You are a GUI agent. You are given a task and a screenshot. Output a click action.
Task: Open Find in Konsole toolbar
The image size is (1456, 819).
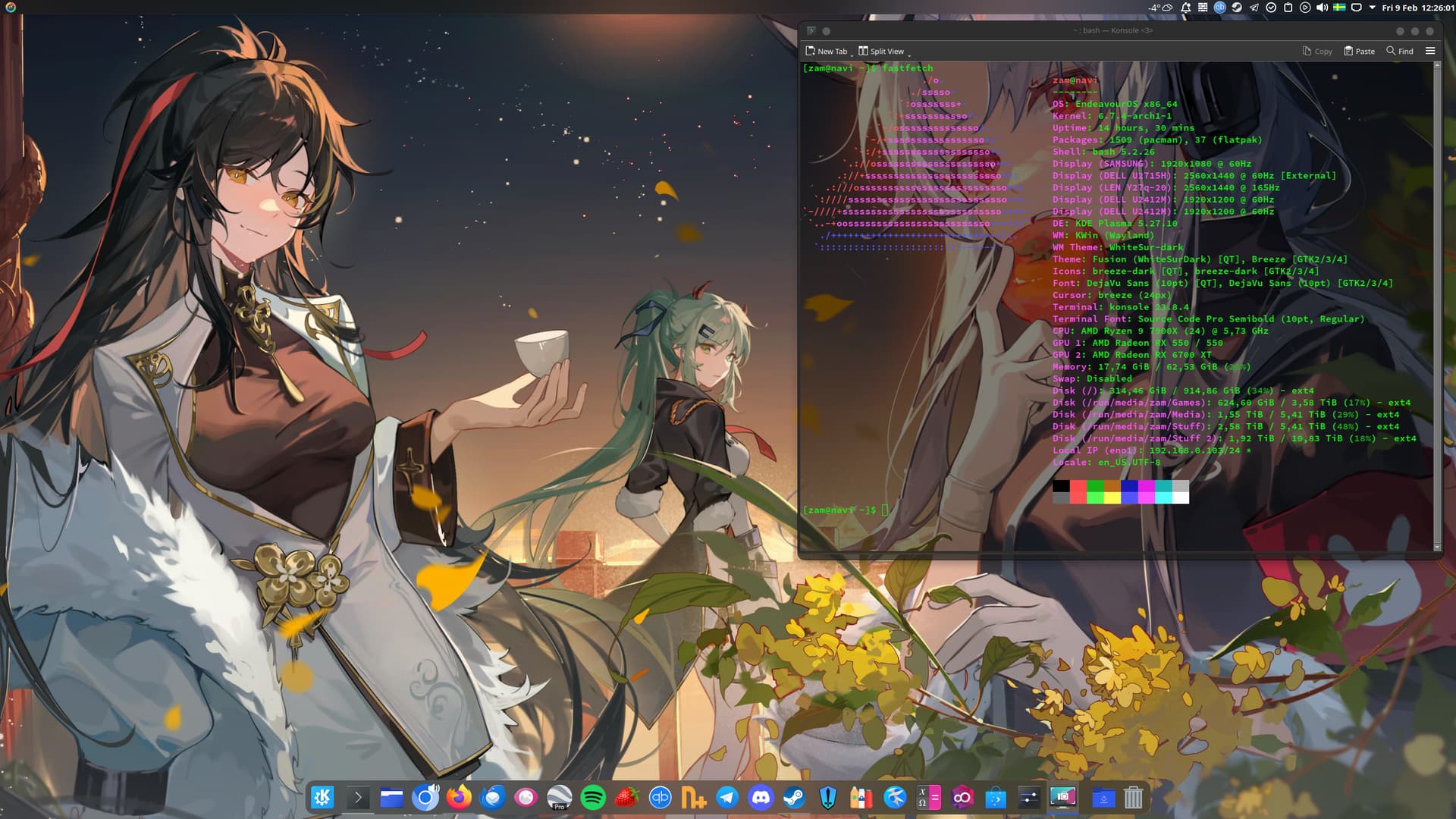coord(1400,51)
